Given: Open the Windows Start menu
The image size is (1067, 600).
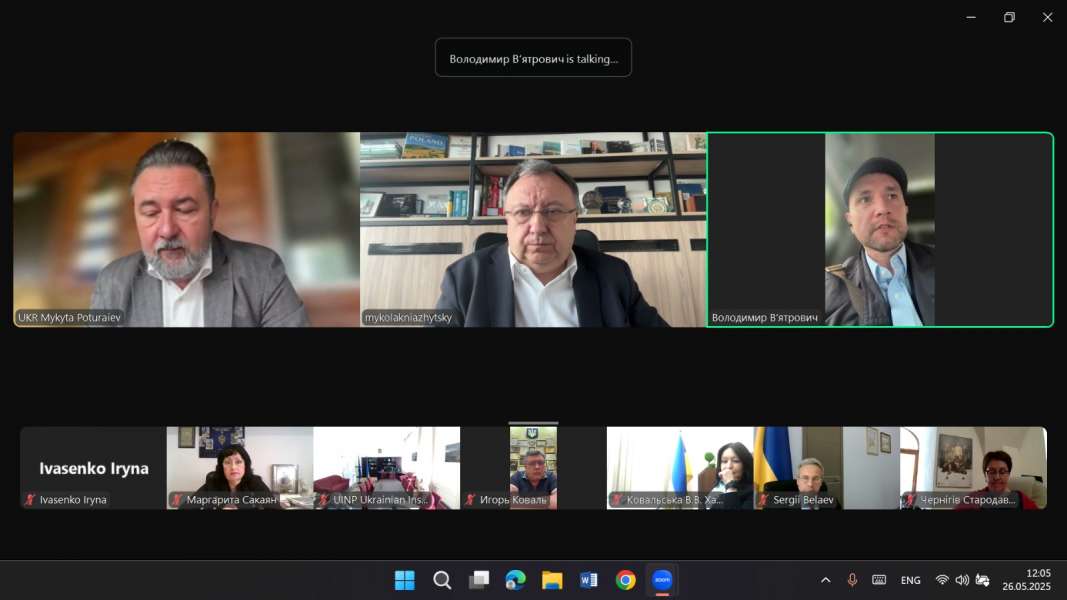Looking at the screenshot, I should pyautogui.click(x=405, y=580).
